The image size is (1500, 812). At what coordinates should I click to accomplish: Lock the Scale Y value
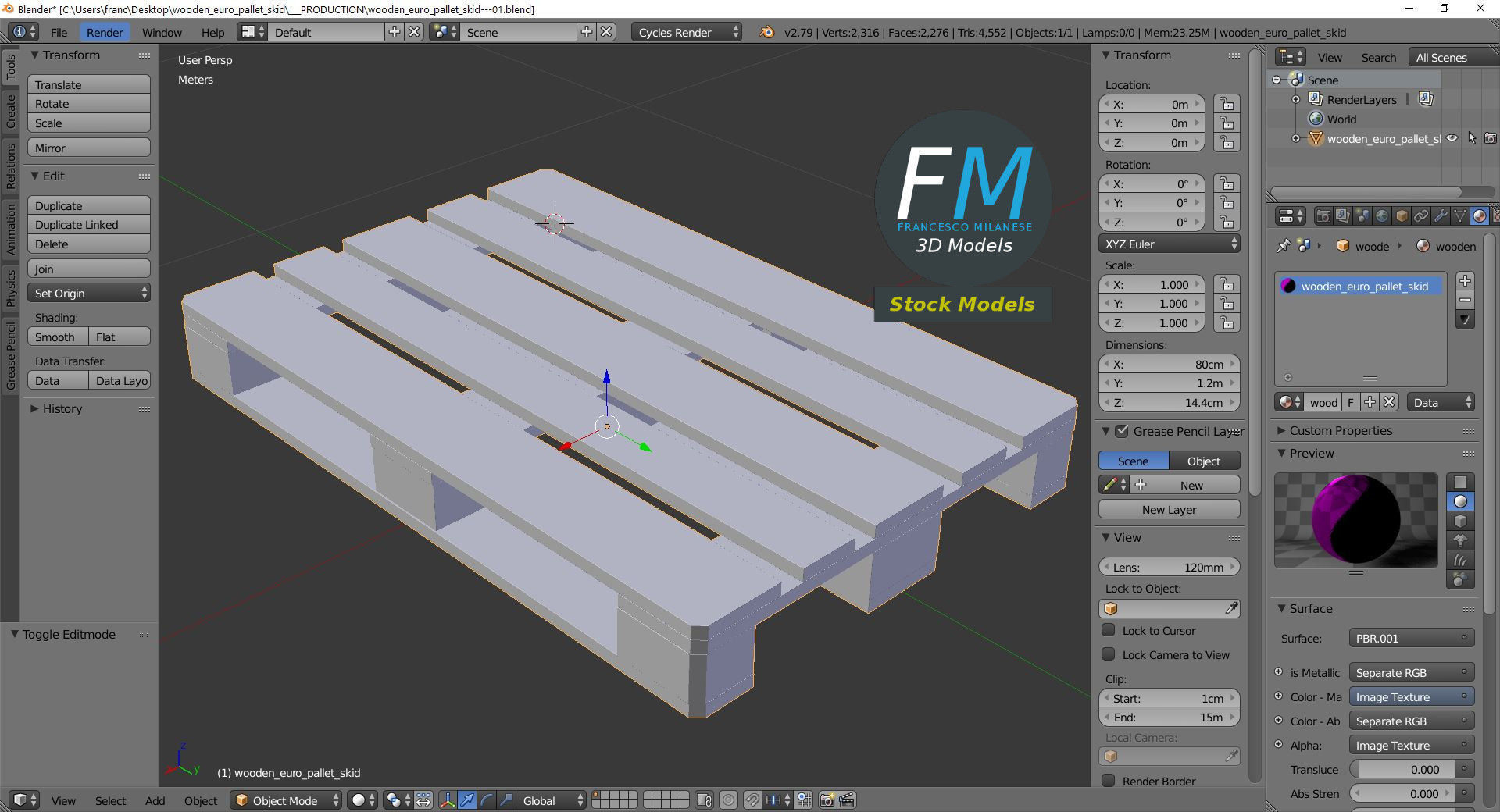tap(1227, 304)
